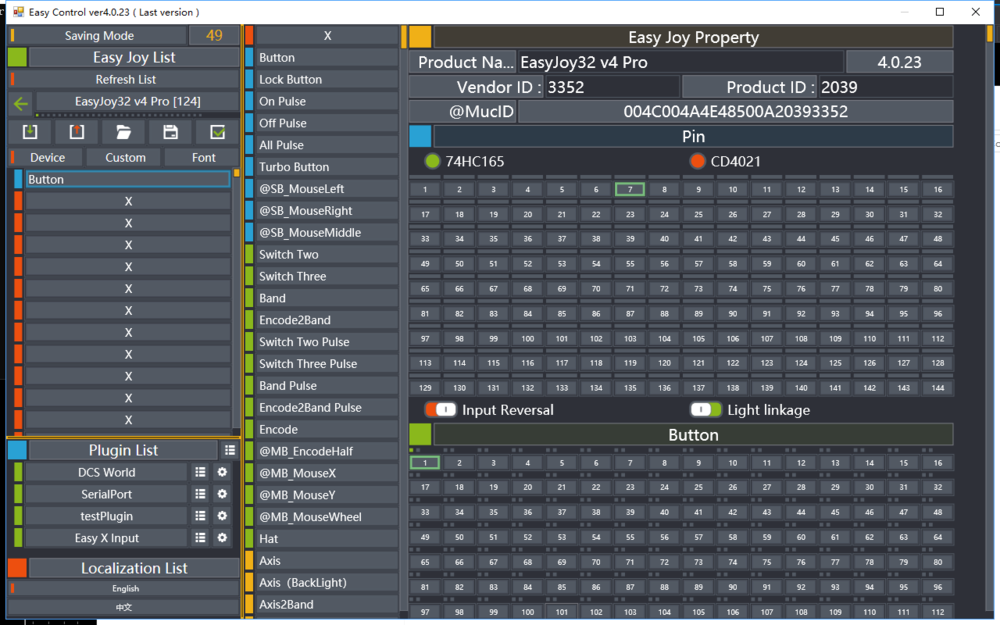Choose Axis (BackLight) type

pyautogui.click(x=327, y=582)
